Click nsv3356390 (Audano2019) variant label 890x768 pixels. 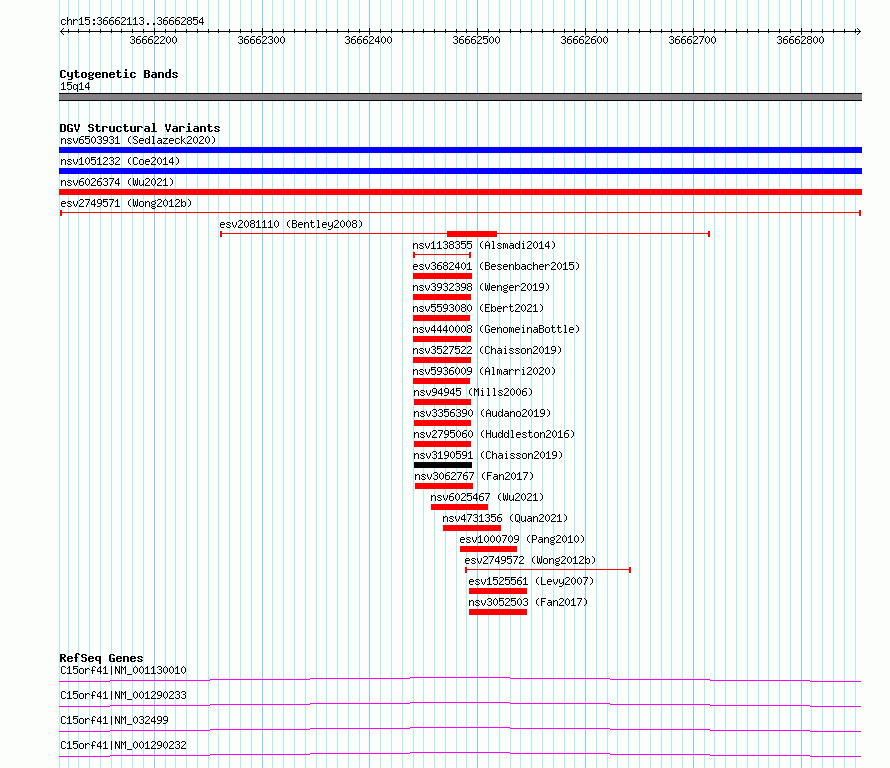pyautogui.click(x=482, y=413)
